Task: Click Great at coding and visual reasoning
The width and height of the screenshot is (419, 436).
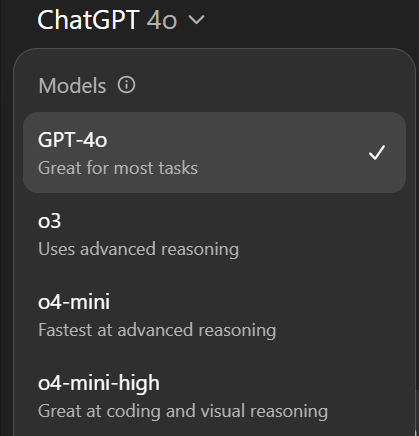Action: click(183, 411)
